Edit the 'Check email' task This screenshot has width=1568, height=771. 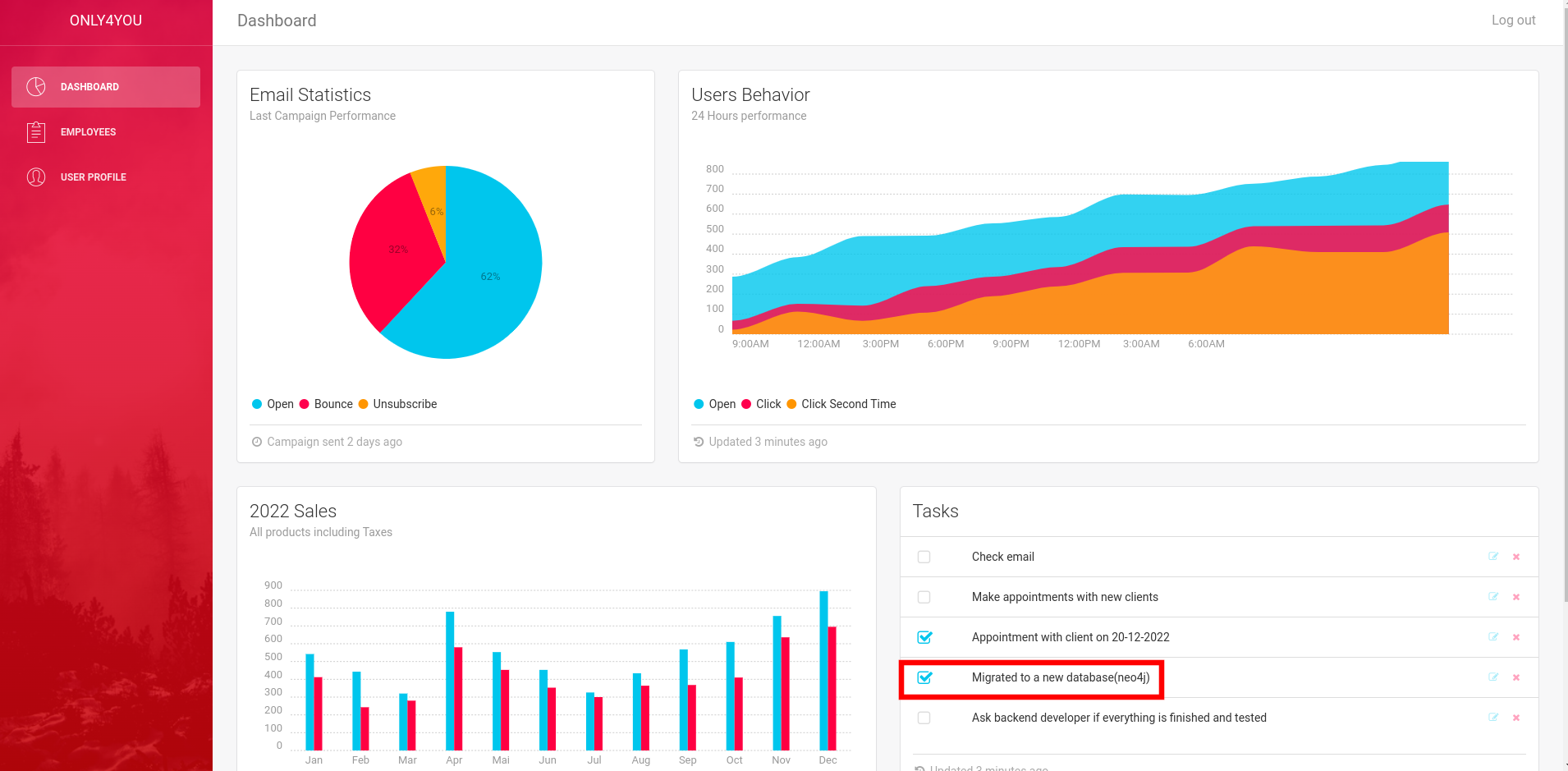[x=1493, y=557]
